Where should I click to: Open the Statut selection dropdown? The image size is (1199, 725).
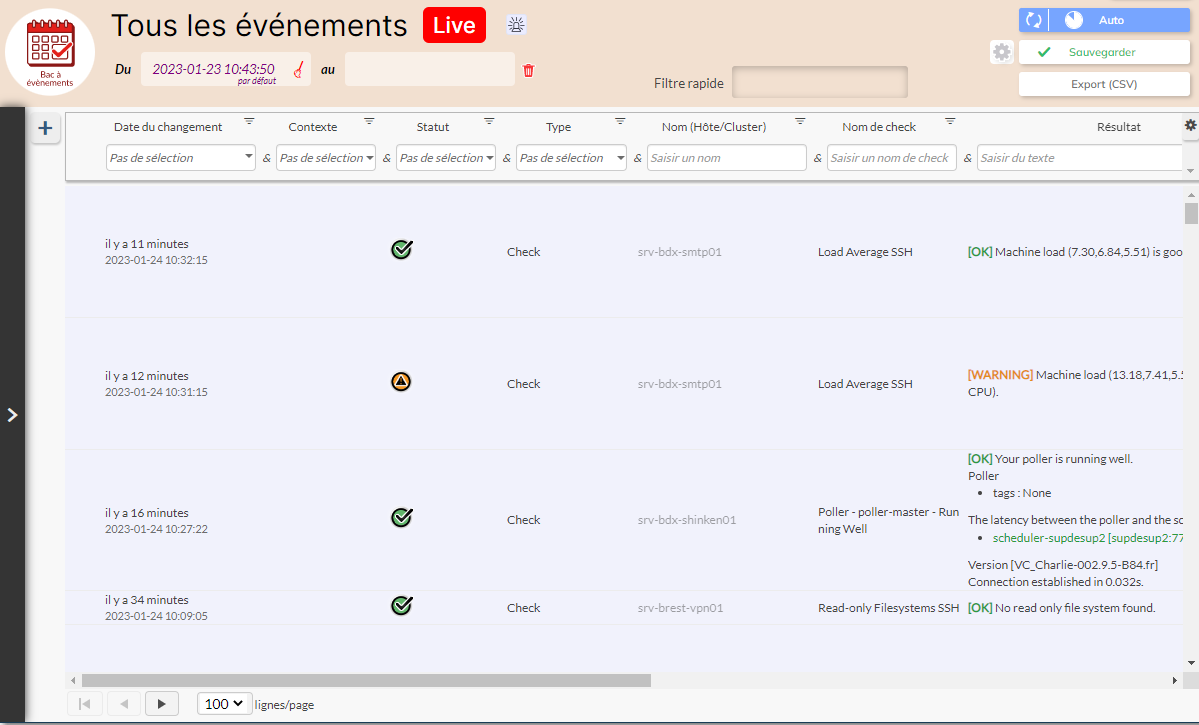coord(445,158)
